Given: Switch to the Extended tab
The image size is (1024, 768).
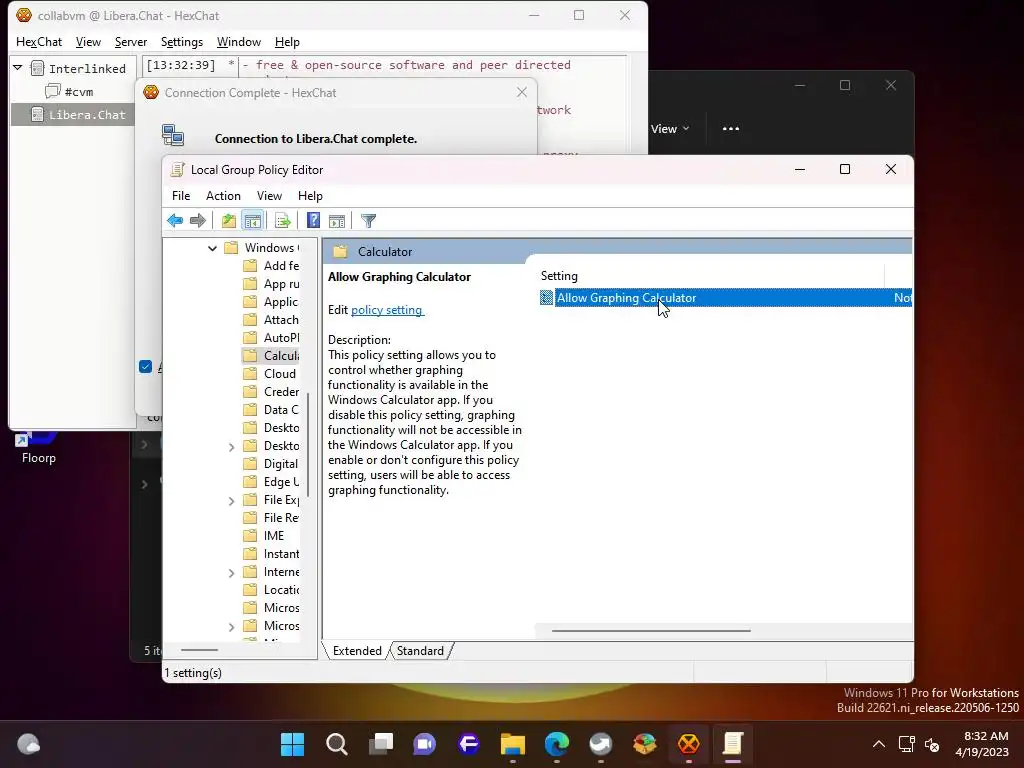Looking at the screenshot, I should tap(357, 651).
